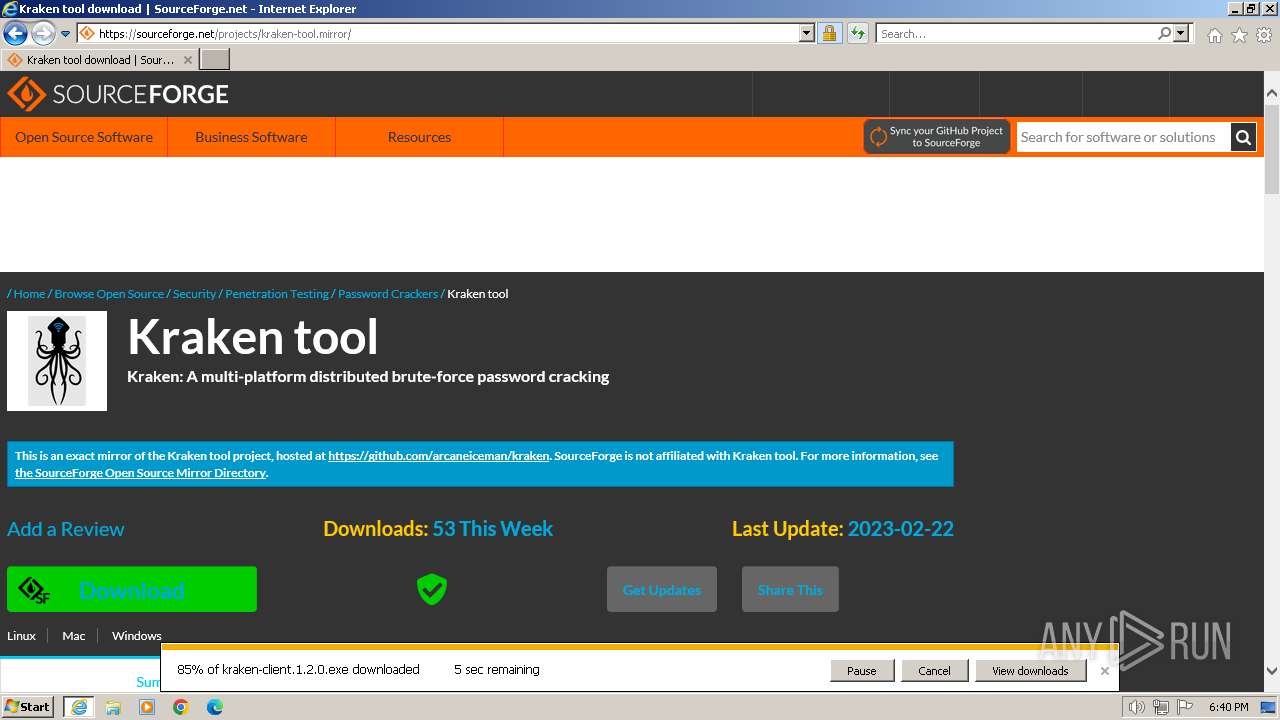The image size is (1280, 720).
Task: Click the Home icon in IE
Action: click(x=1214, y=35)
